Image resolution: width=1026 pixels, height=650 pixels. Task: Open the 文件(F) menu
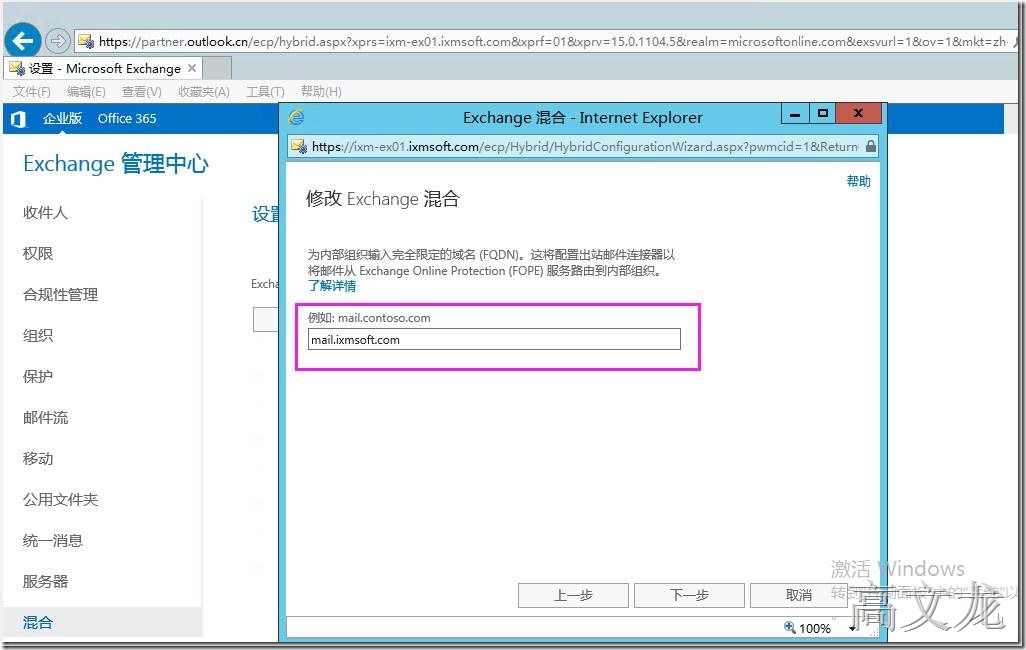pos(31,92)
